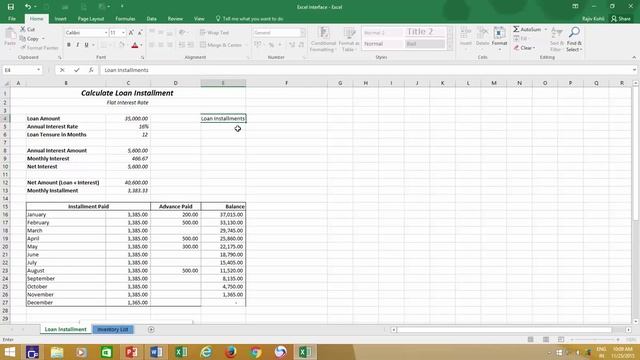Add a new worksheet
Screen dimensions: 640x360
coord(151,329)
